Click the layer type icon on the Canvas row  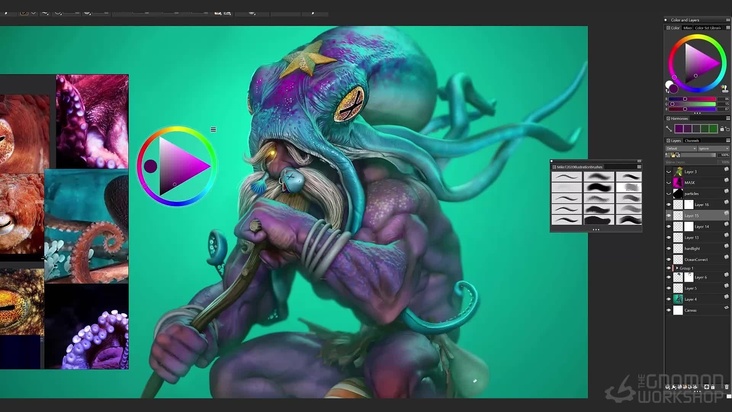(x=726, y=308)
